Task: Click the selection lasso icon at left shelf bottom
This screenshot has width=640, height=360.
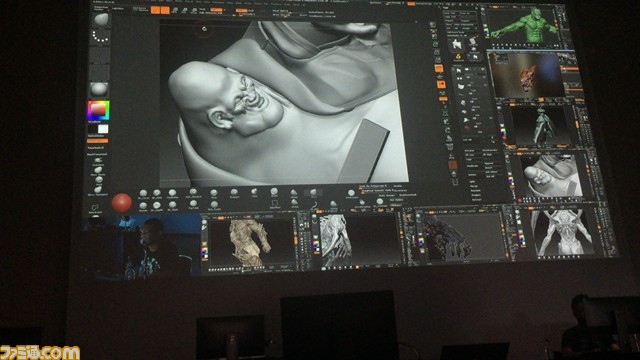Action: 95,208
